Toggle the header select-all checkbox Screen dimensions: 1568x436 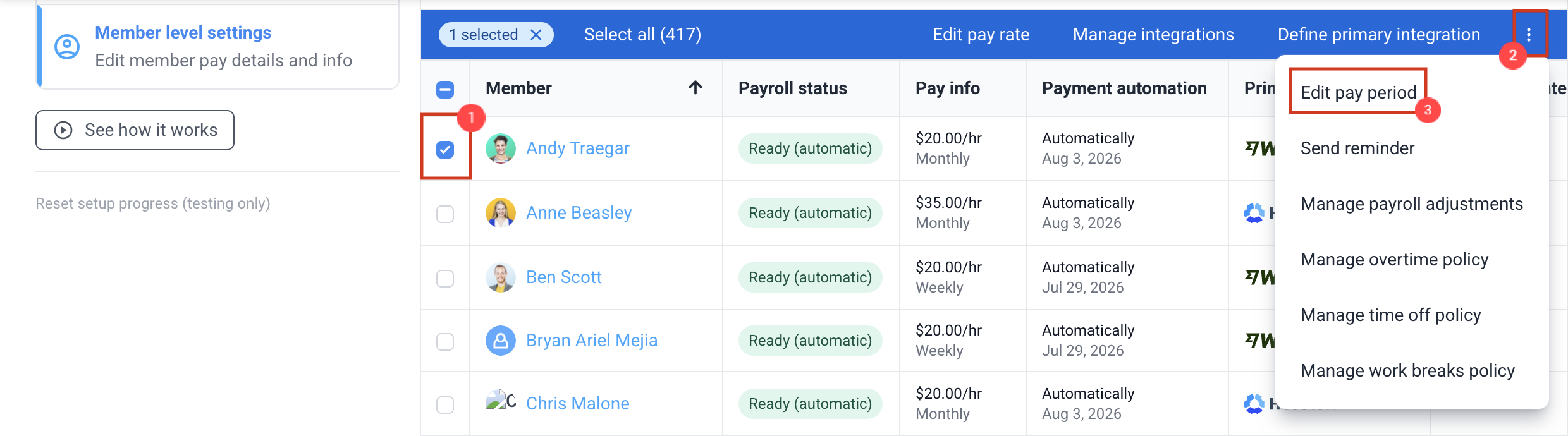pyautogui.click(x=445, y=90)
